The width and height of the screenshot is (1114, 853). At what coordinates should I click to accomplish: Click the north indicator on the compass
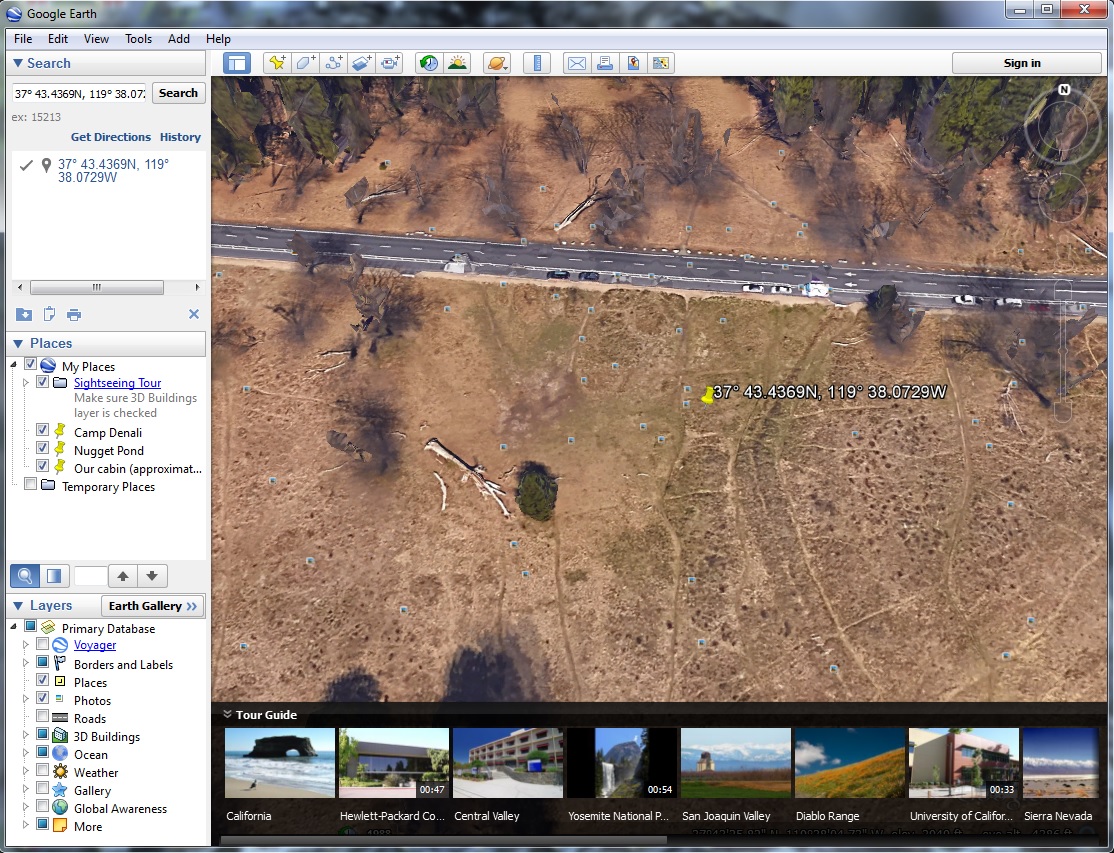tap(1064, 90)
